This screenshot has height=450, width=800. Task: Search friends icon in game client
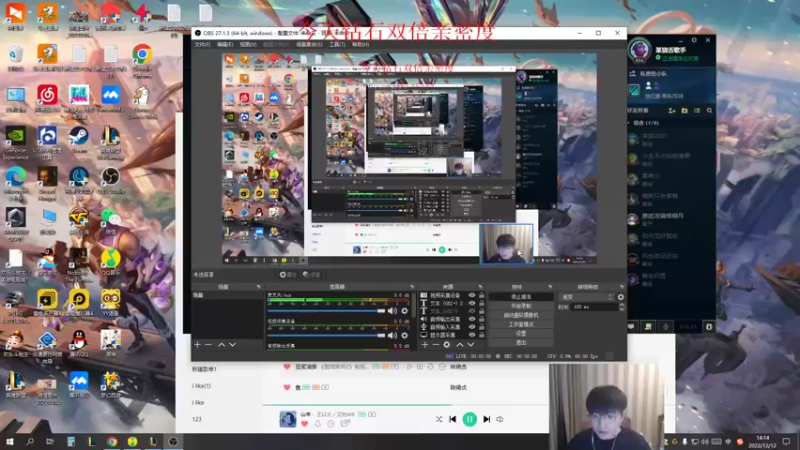[709, 110]
